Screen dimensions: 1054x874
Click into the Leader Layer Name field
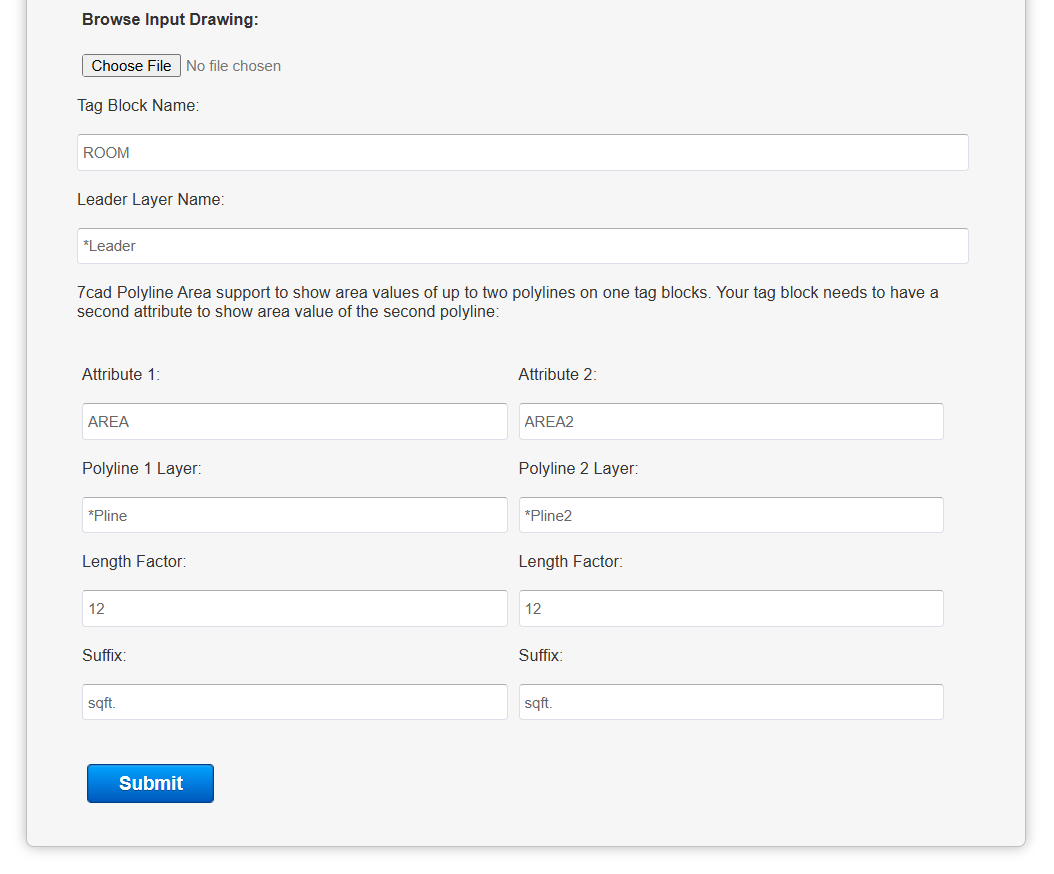[x=522, y=246]
